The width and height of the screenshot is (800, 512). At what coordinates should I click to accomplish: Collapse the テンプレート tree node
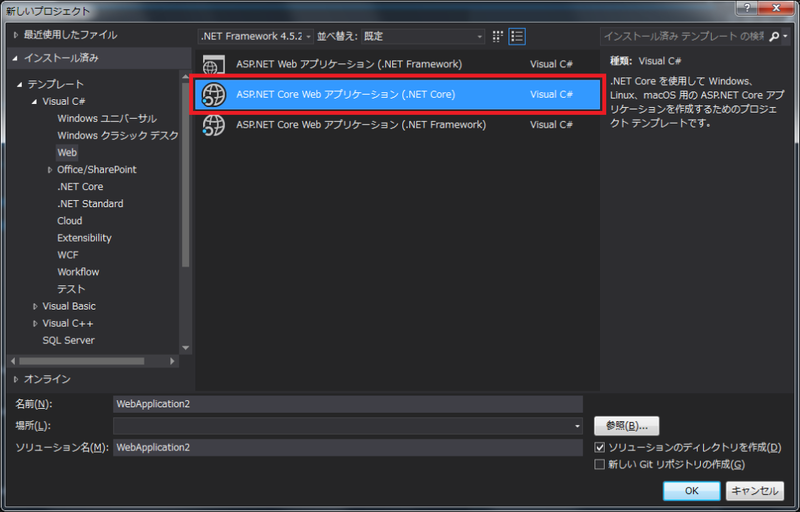coord(20,85)
